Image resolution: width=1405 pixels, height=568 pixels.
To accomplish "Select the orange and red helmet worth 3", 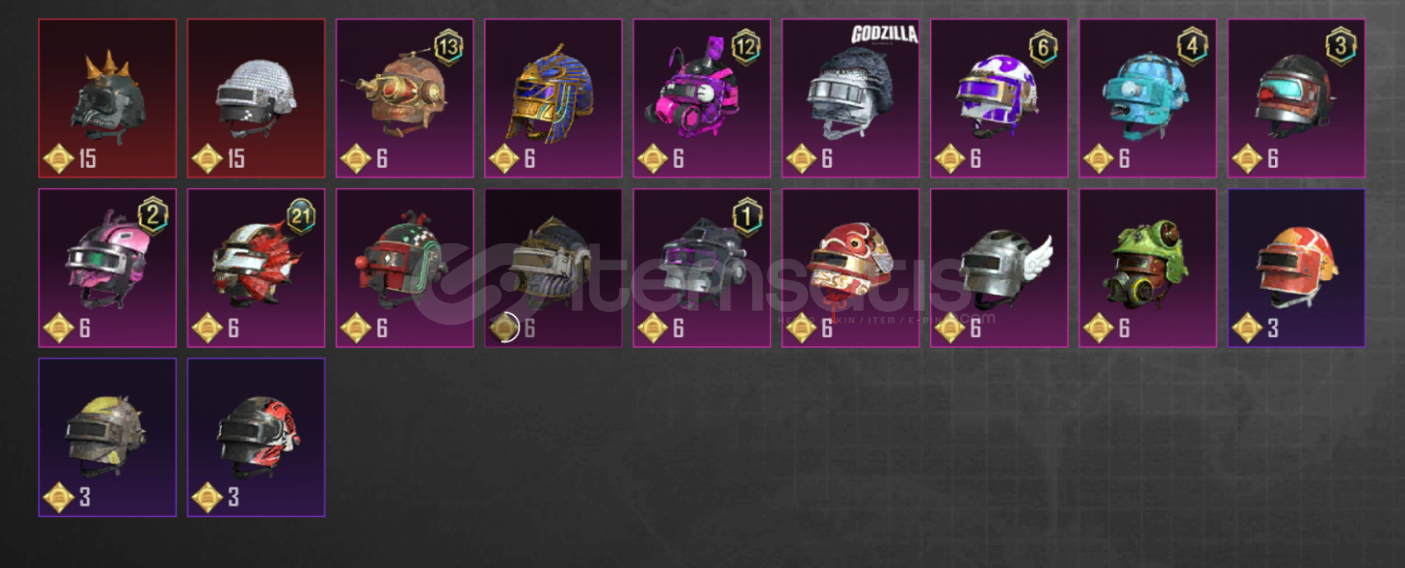I will (x=1297, y=268).
